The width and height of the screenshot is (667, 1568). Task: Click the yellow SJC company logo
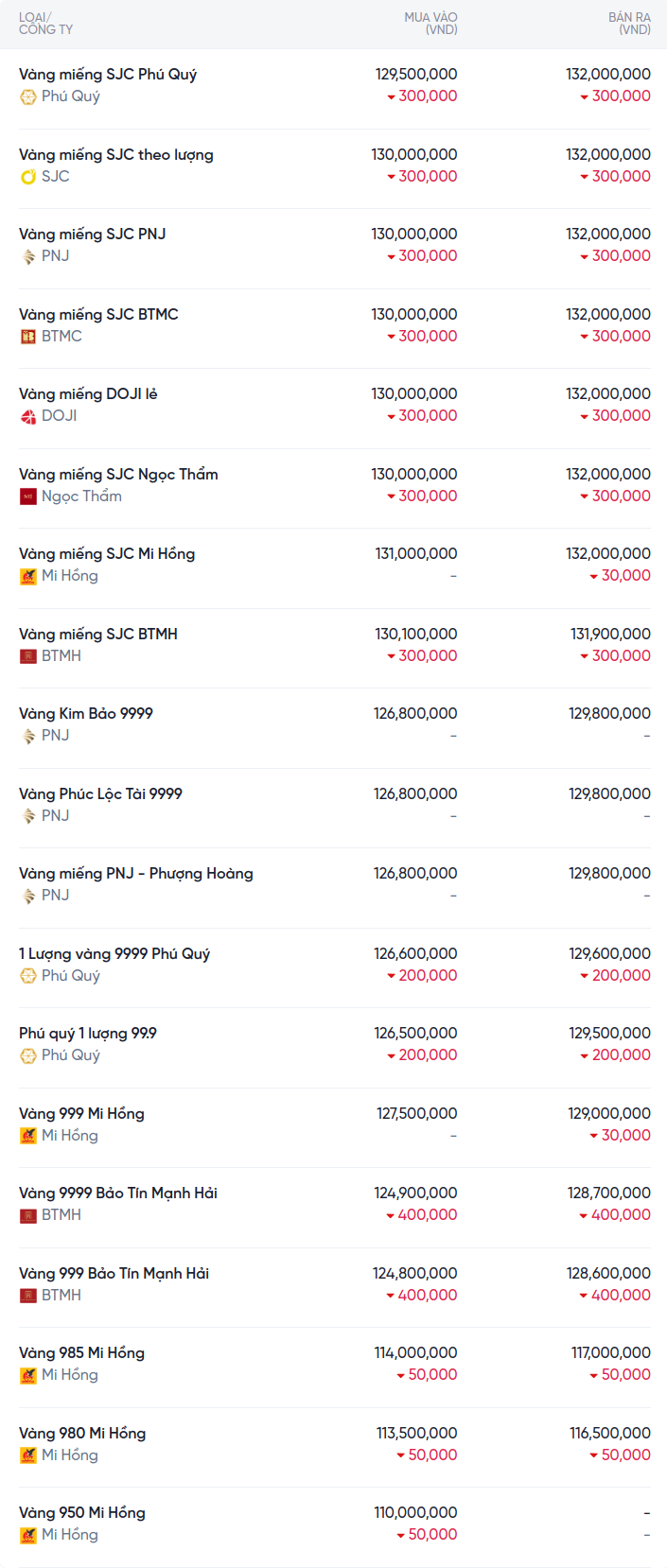[28, 177]
